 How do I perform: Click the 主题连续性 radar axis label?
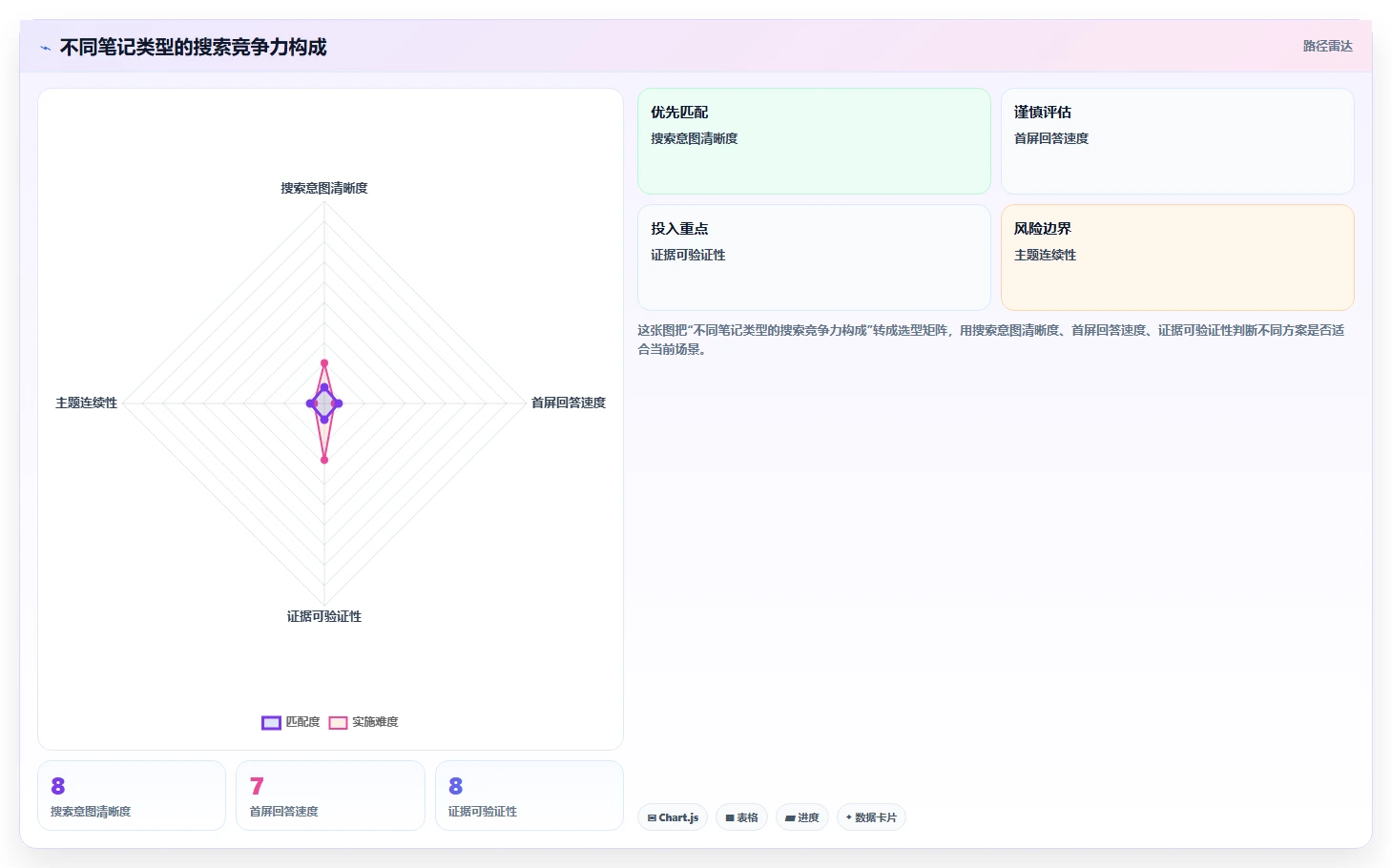[86, 403]
